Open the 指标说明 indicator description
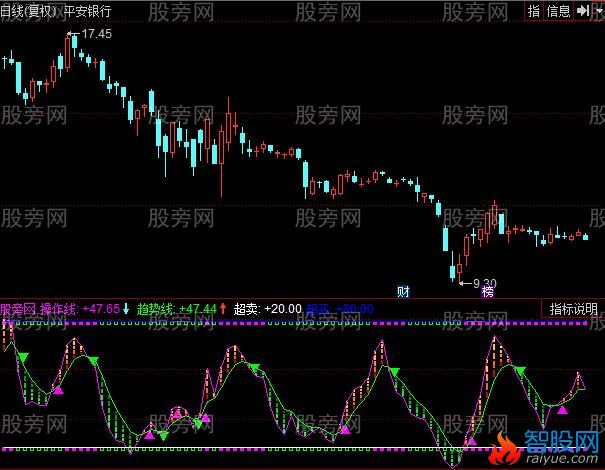 tap(573, 309)
